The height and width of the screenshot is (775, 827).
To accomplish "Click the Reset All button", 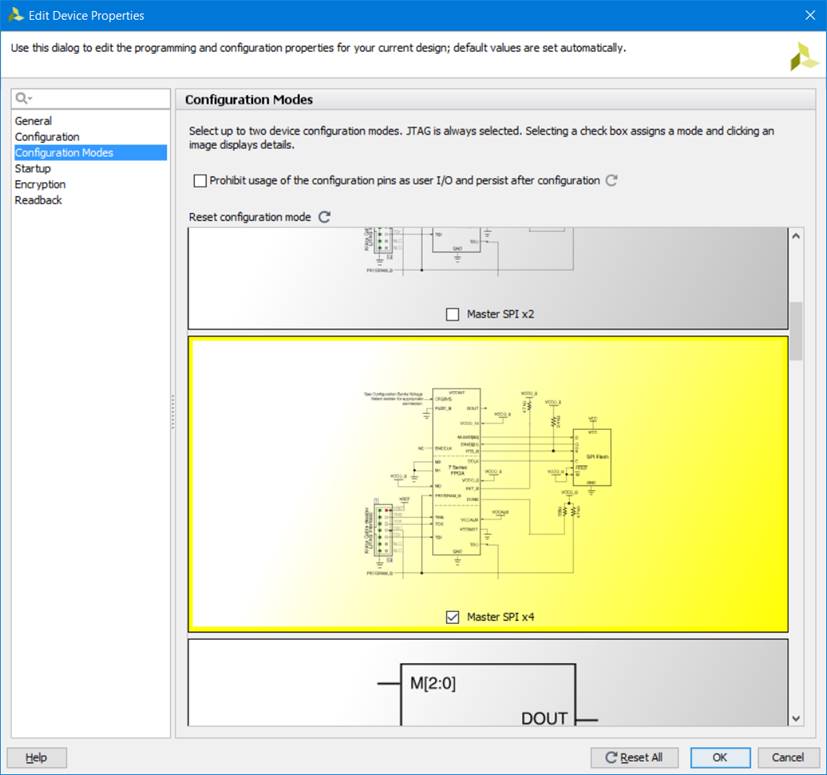I will [x=634, y=757].
